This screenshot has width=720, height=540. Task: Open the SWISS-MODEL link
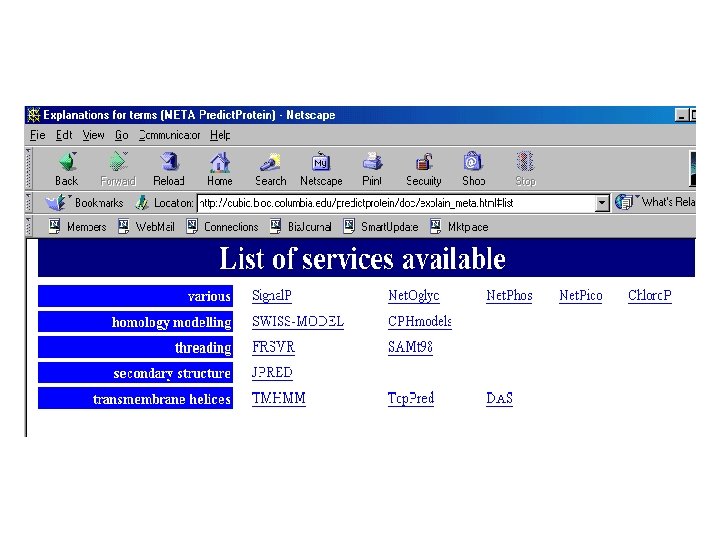click(x=298, y=321)
